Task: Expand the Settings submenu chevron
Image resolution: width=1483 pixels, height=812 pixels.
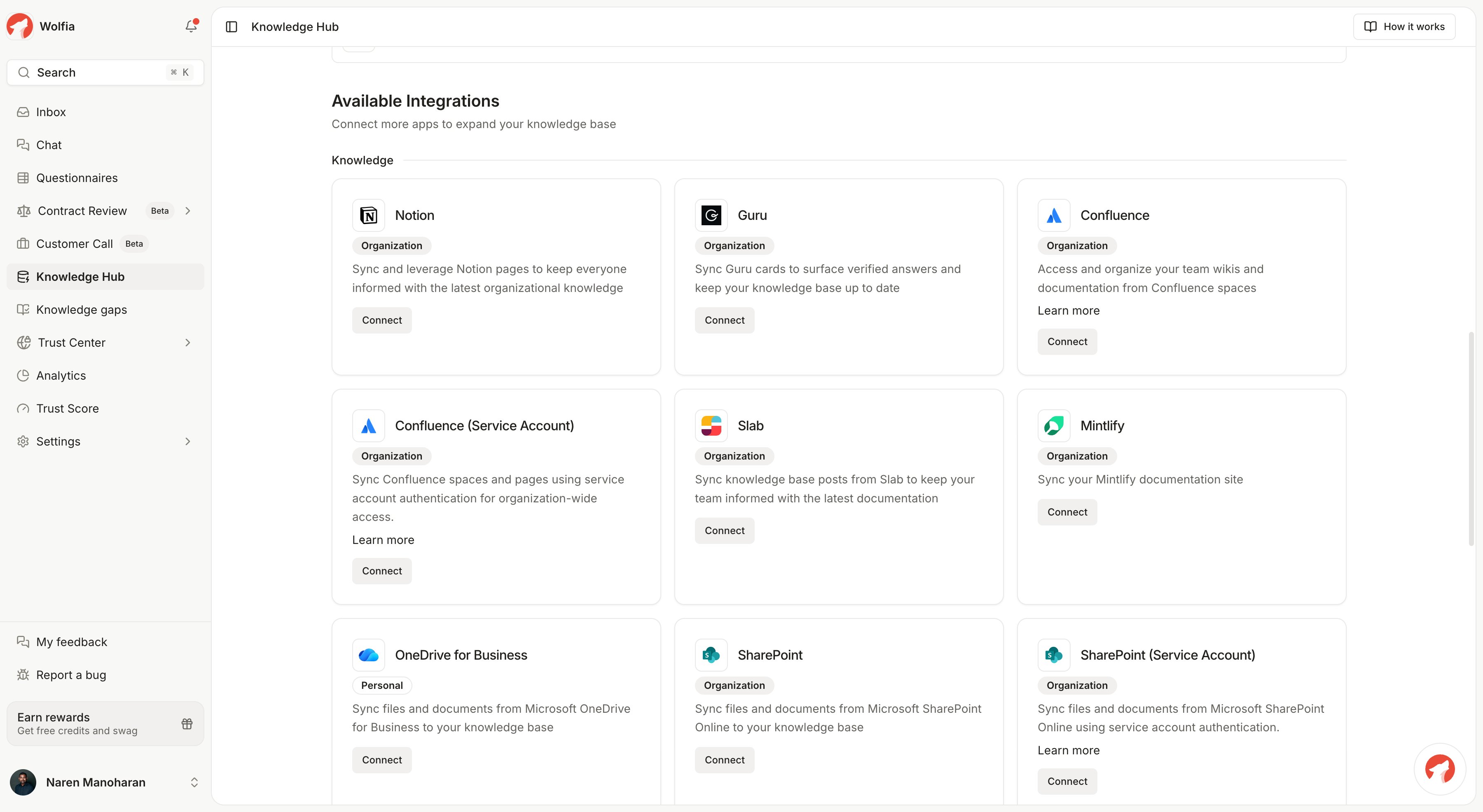Action: tap(188, 441)
